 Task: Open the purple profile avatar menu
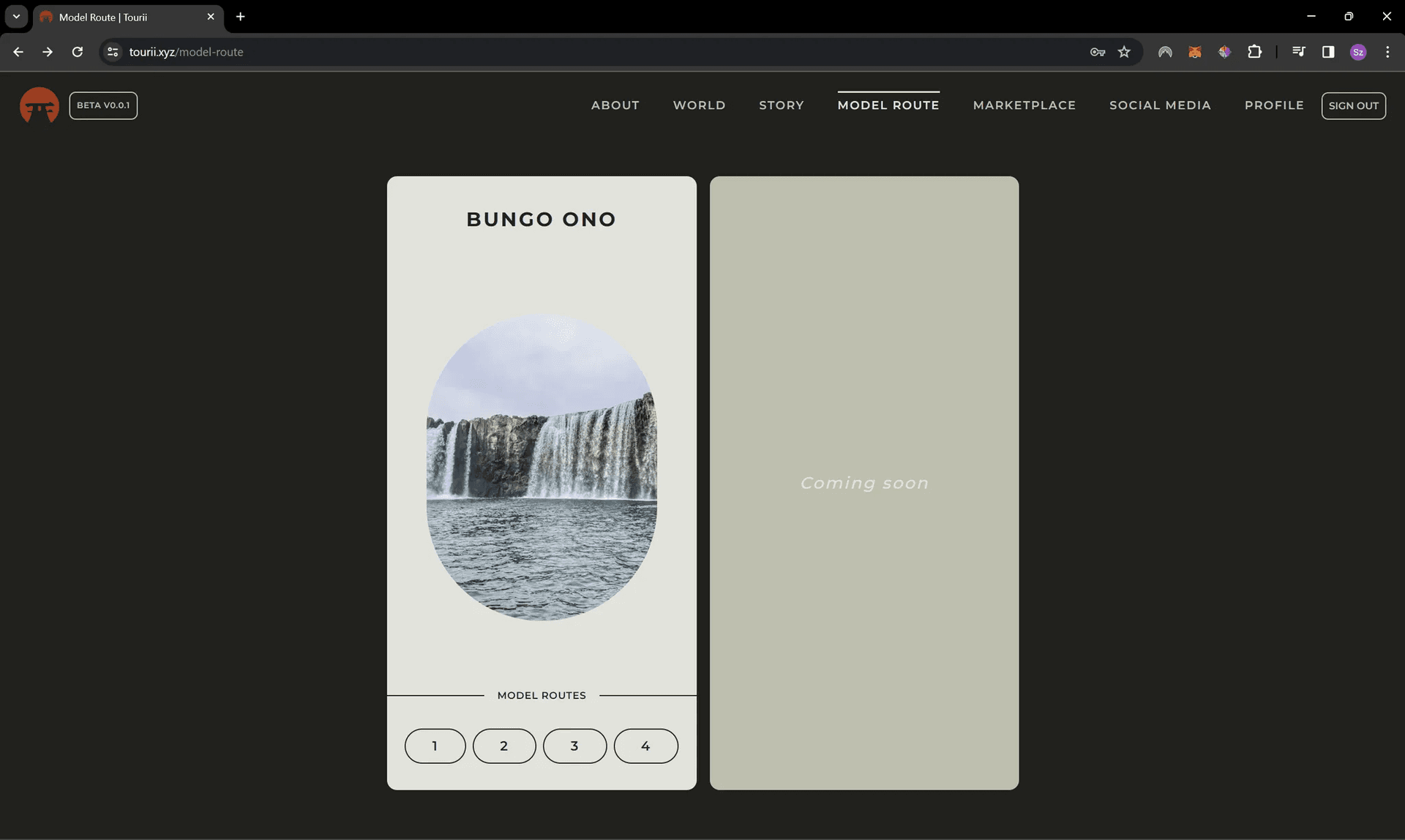[1357, 52]
